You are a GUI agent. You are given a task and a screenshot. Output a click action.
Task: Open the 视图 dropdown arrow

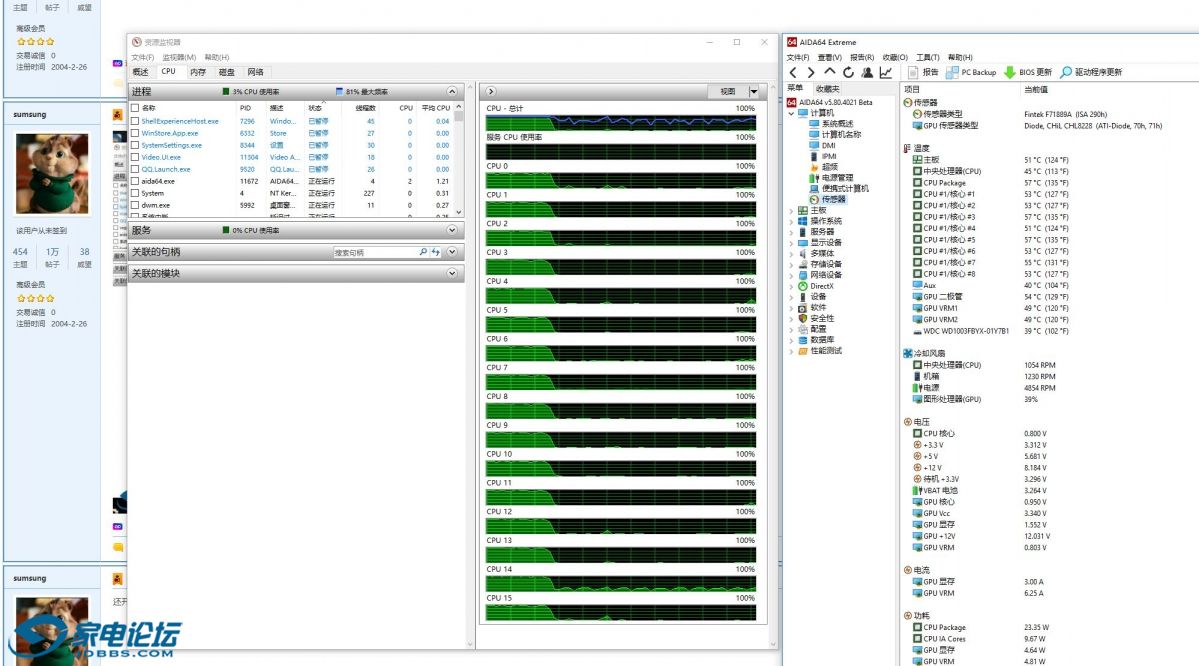(x=754, y=91)
